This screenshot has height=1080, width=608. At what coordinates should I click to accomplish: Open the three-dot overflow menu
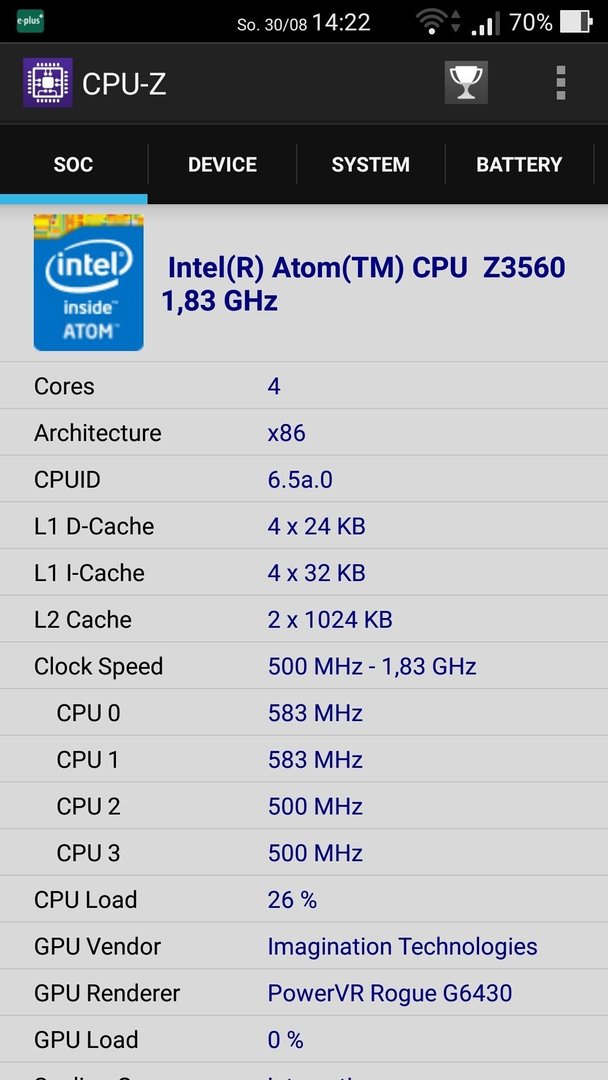(x=560, y=83)
